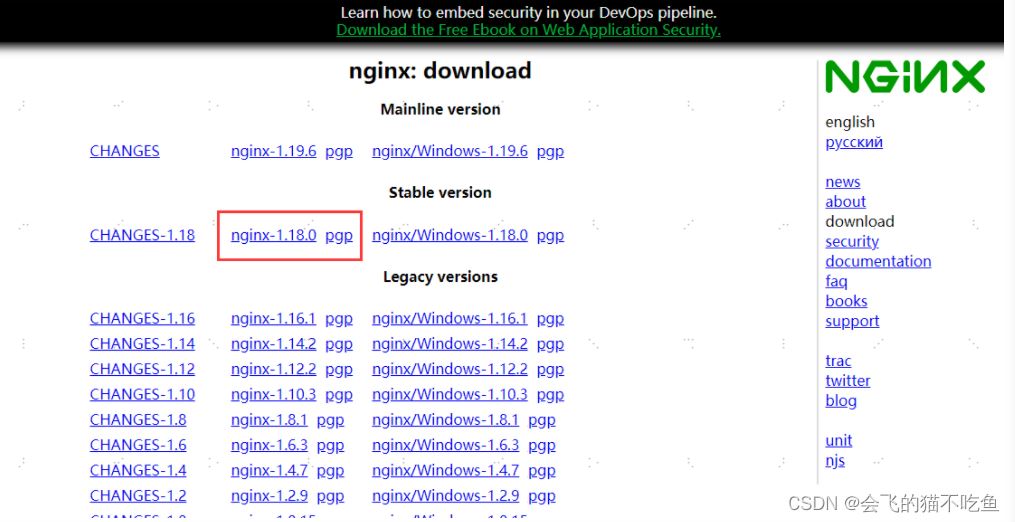Open the documentation page

pyautogui.click(x=878, y=261)
